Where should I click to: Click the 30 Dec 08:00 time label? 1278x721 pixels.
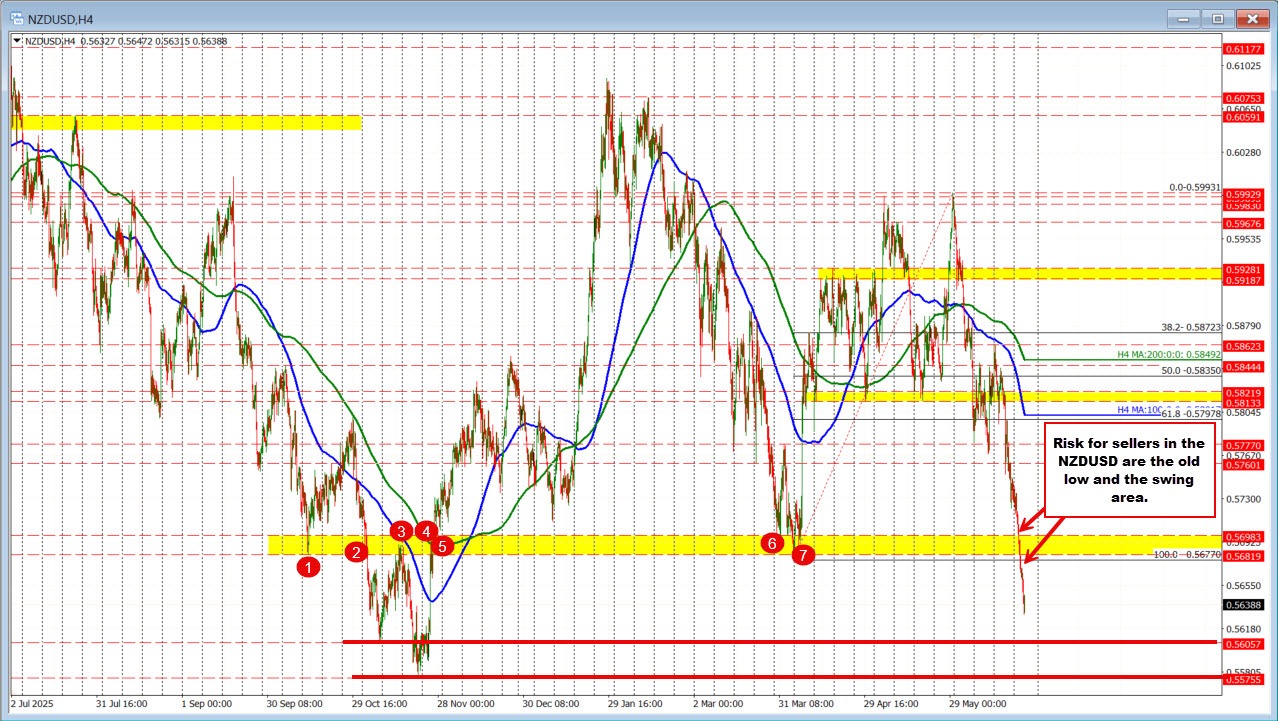pos(551,704)
